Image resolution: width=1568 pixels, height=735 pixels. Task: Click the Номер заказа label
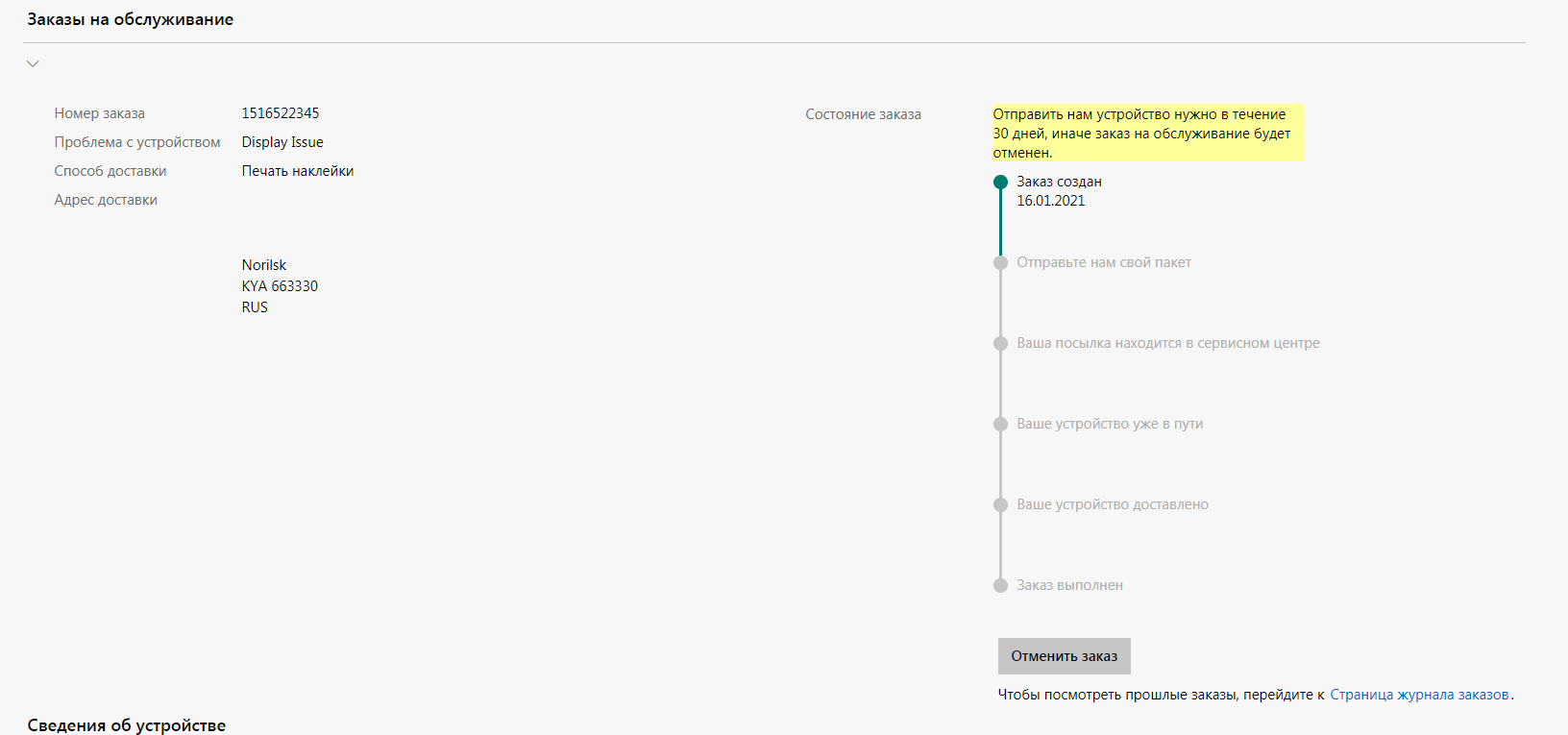pos(100,113)
